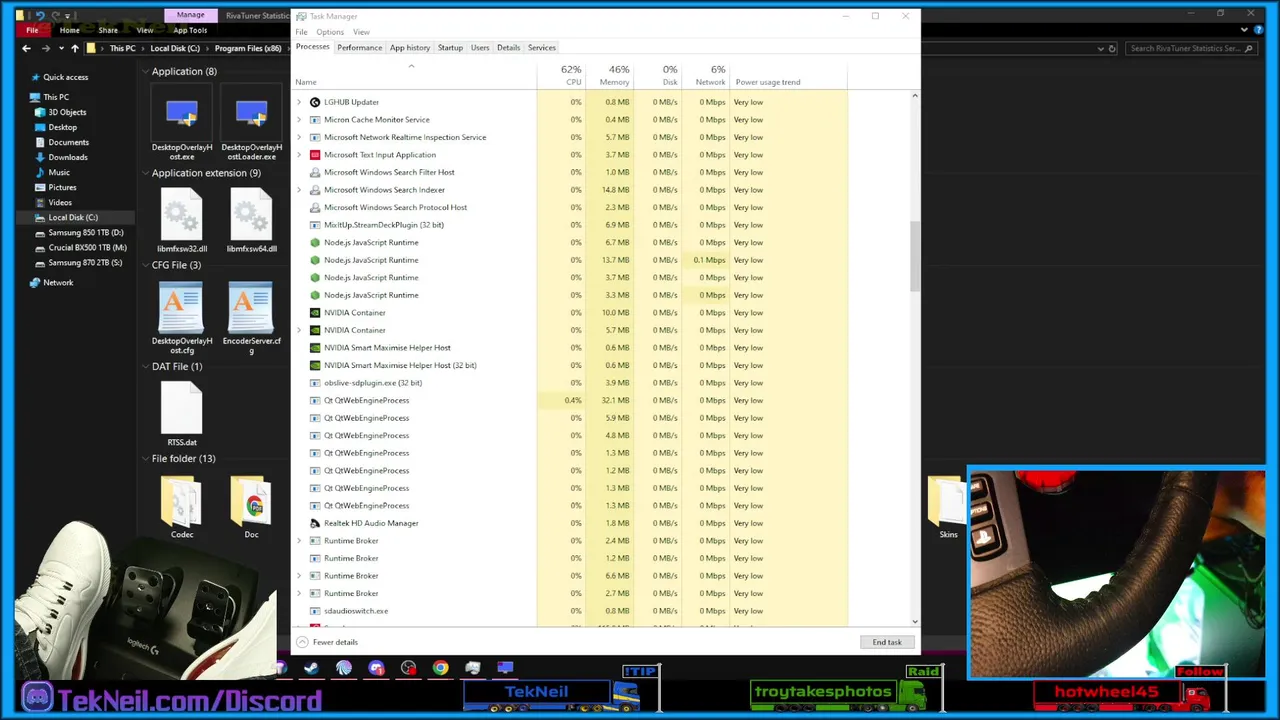Open the Startup tab
This screenshot has width=1280, height=720.
tap(450, 48)
